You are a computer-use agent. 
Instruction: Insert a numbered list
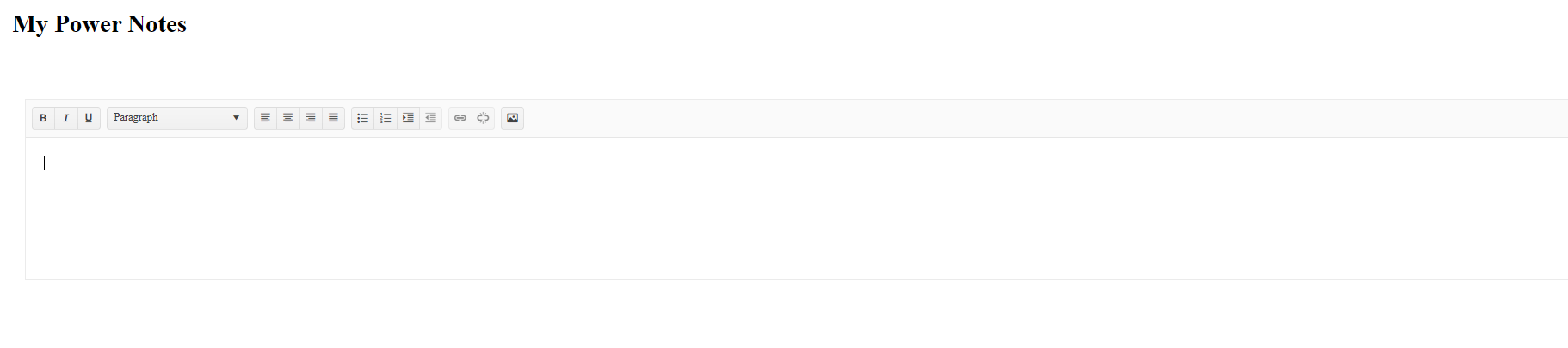(x=385, y=118)
